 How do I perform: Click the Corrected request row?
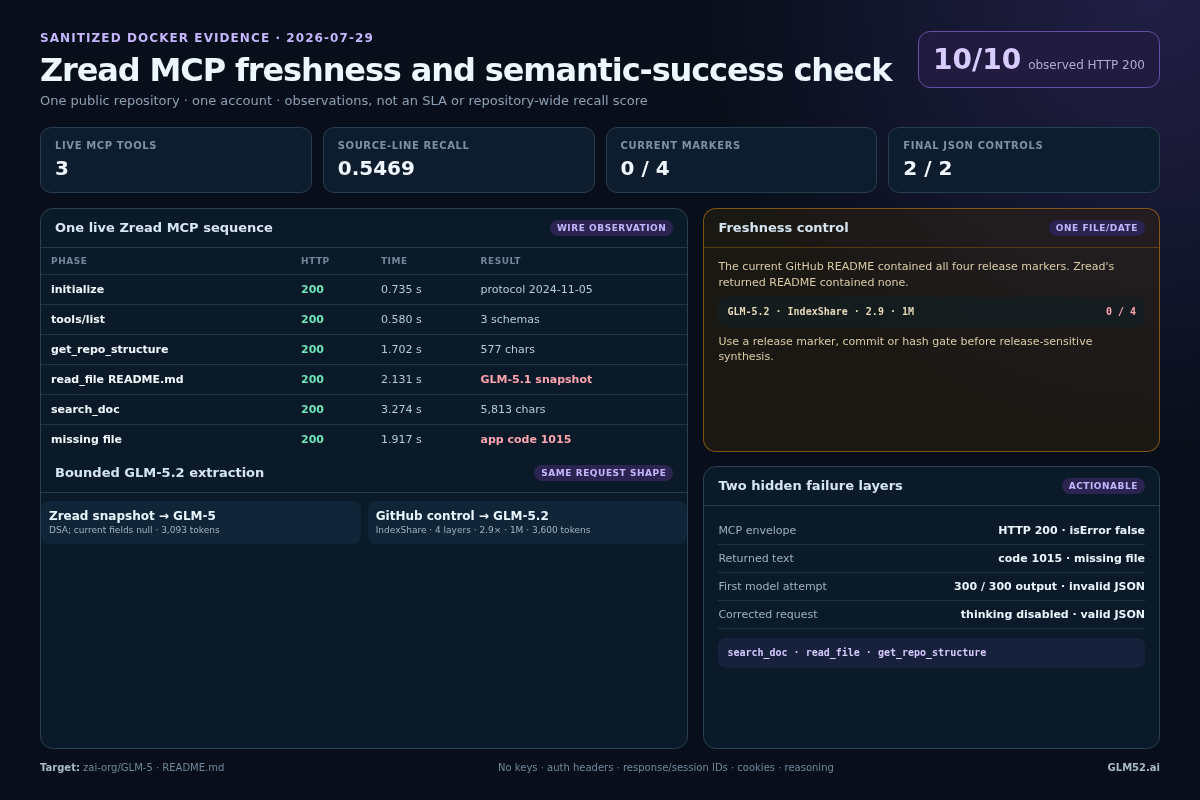pos(931,615)
